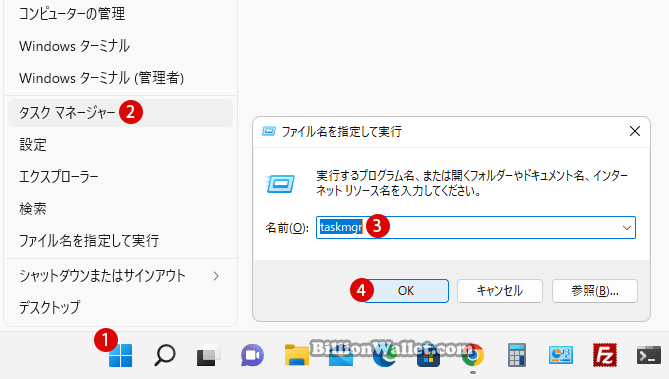The width and height of the screenshot is (669, 379).
Task: Launch Microsoft Edge from taskbar
Action: (x=385, y=355)
